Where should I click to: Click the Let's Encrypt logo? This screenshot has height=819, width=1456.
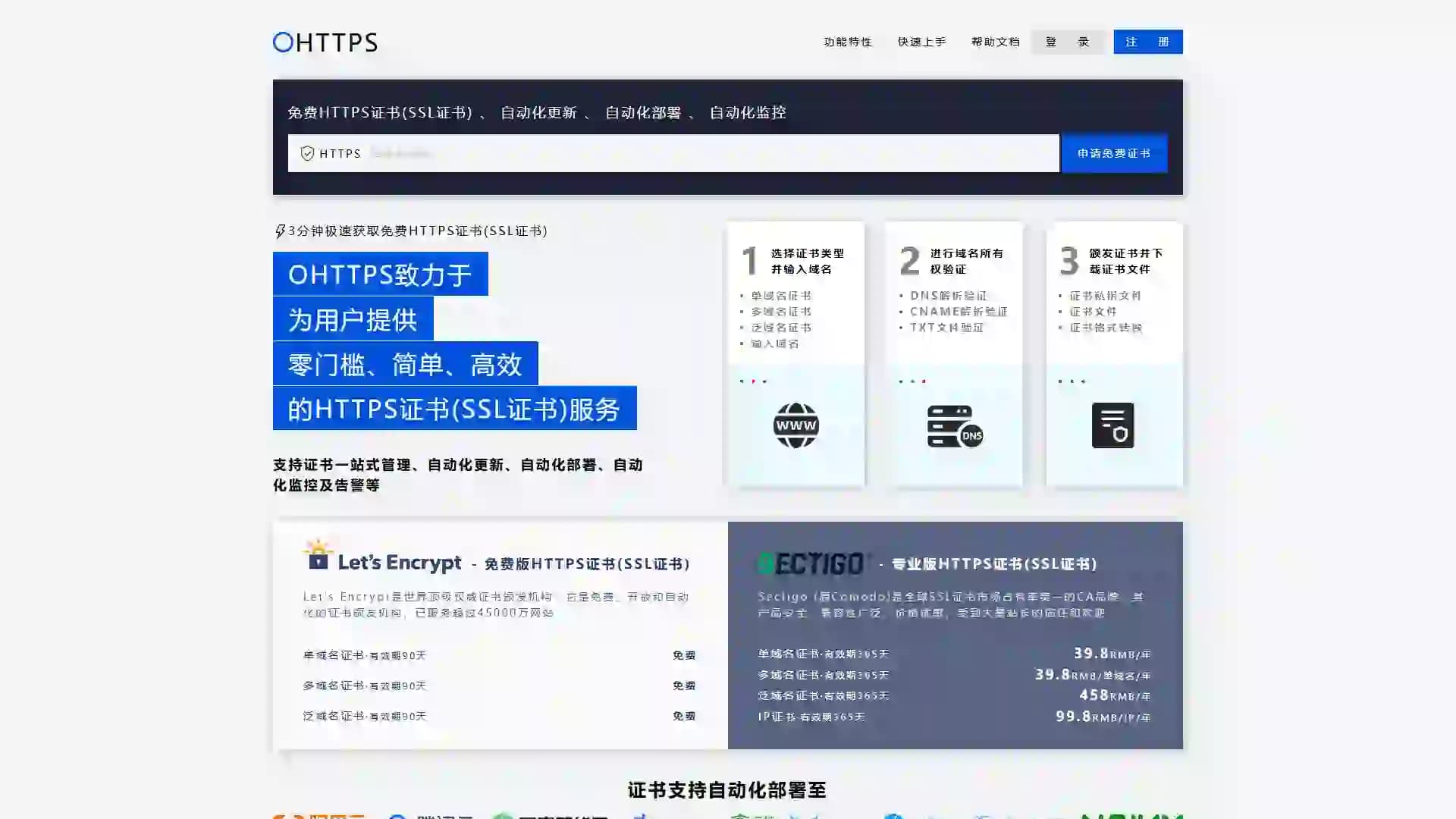[x=382, y=557]
